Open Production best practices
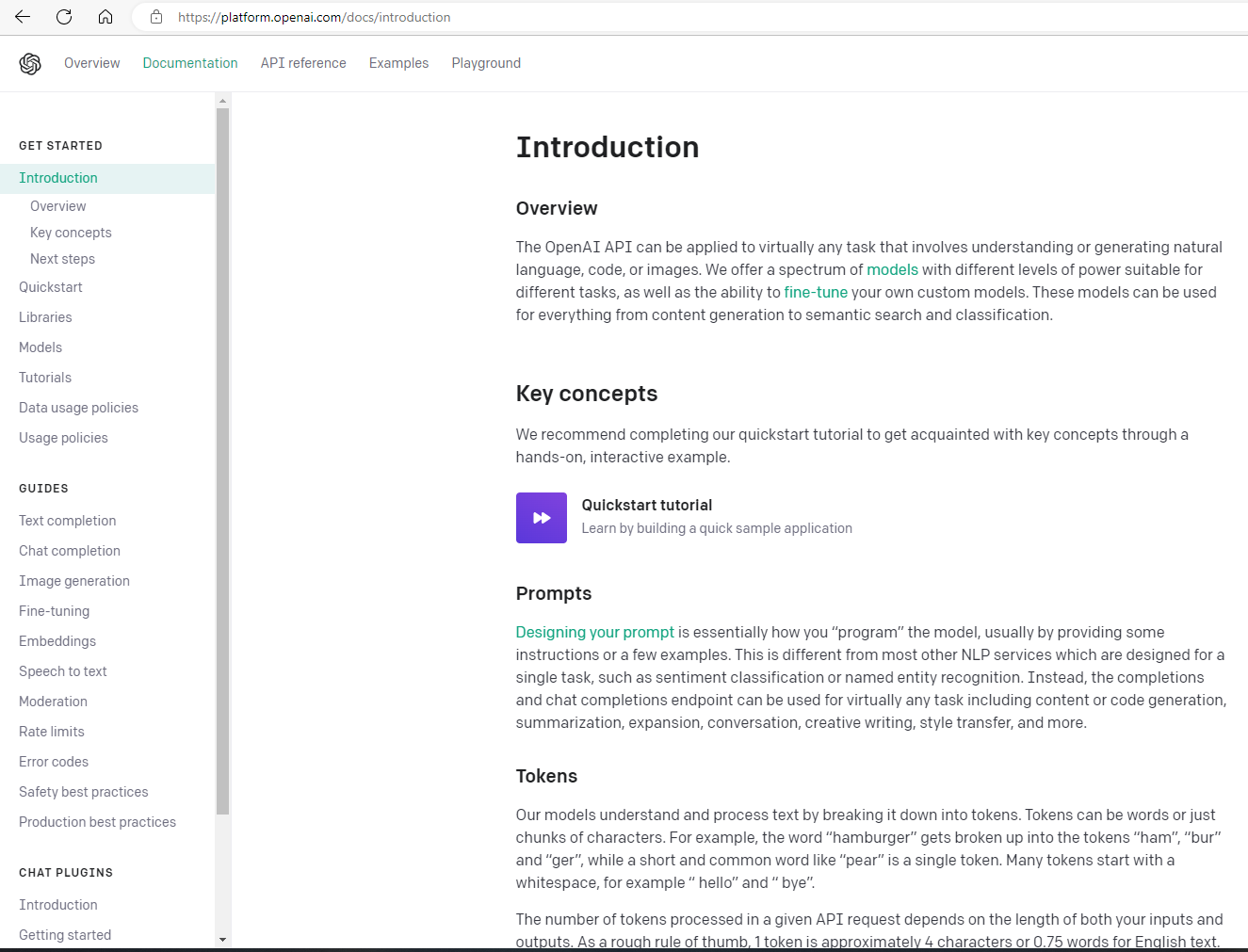1248x952 pixels. [x=97, y=822]
